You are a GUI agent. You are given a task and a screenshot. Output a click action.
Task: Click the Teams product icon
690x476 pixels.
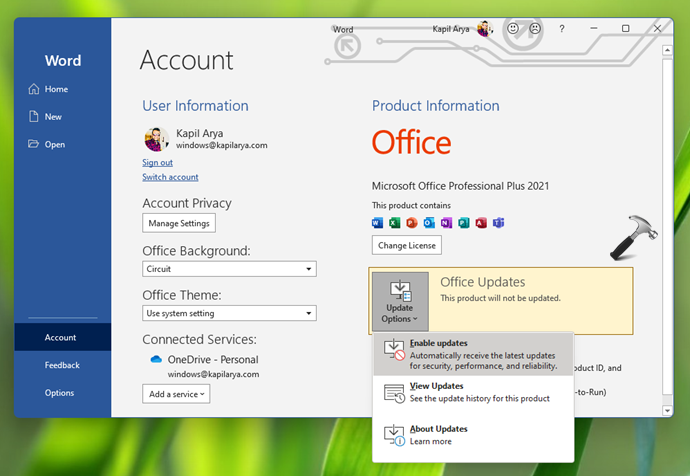[497, 221]
